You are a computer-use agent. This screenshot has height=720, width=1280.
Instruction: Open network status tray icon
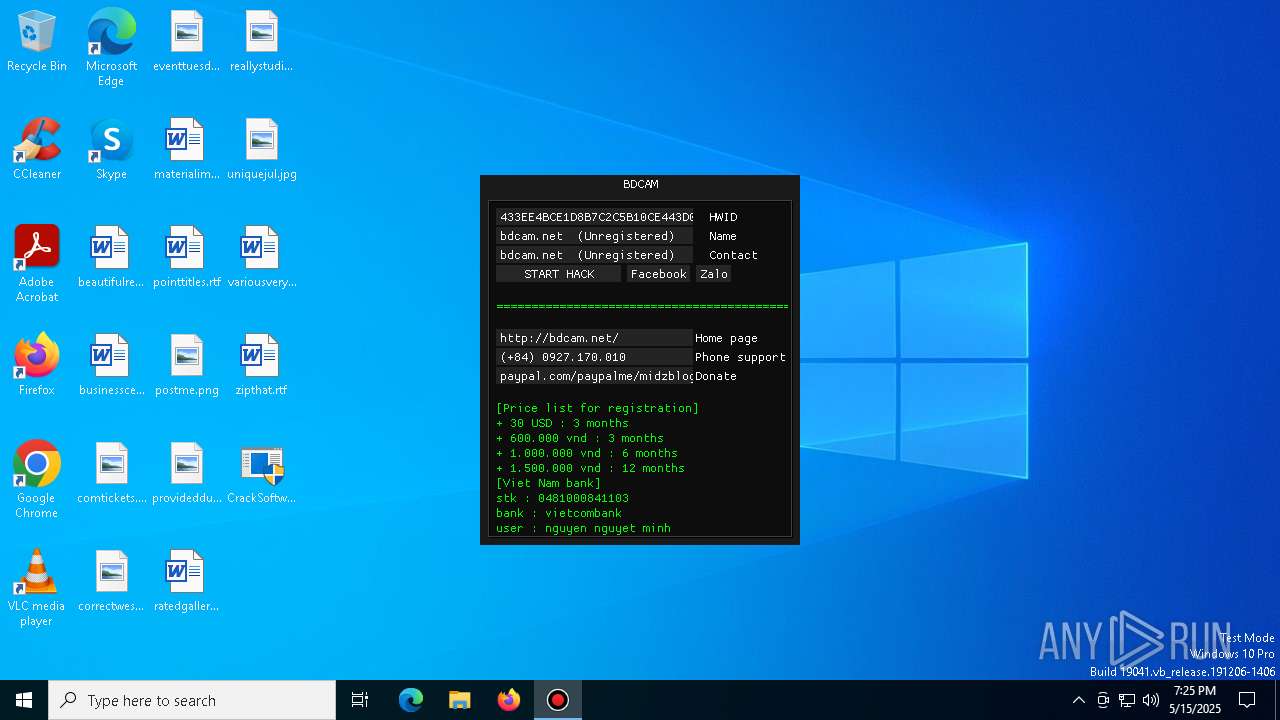click(x=1127, y=700)
